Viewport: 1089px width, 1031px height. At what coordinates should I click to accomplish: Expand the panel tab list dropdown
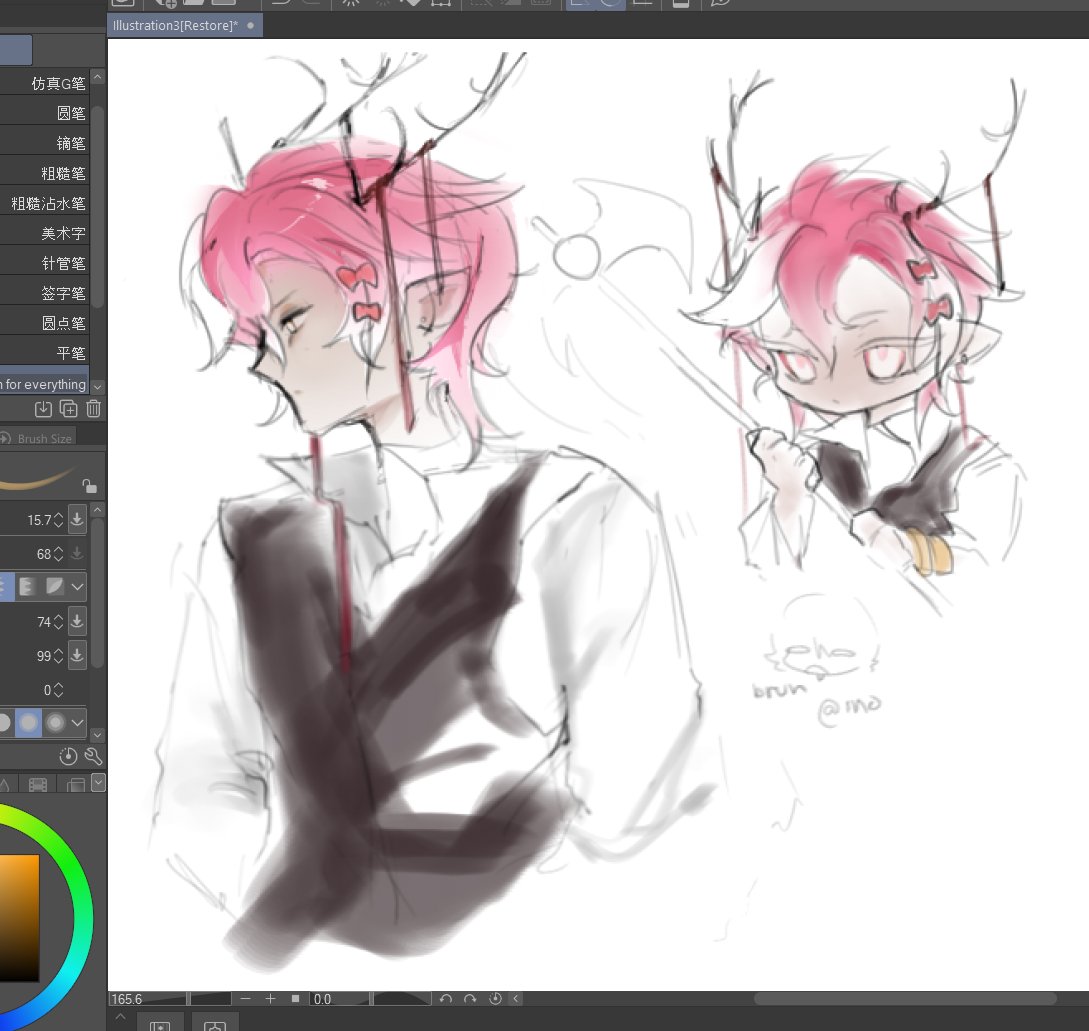[98, 782]
